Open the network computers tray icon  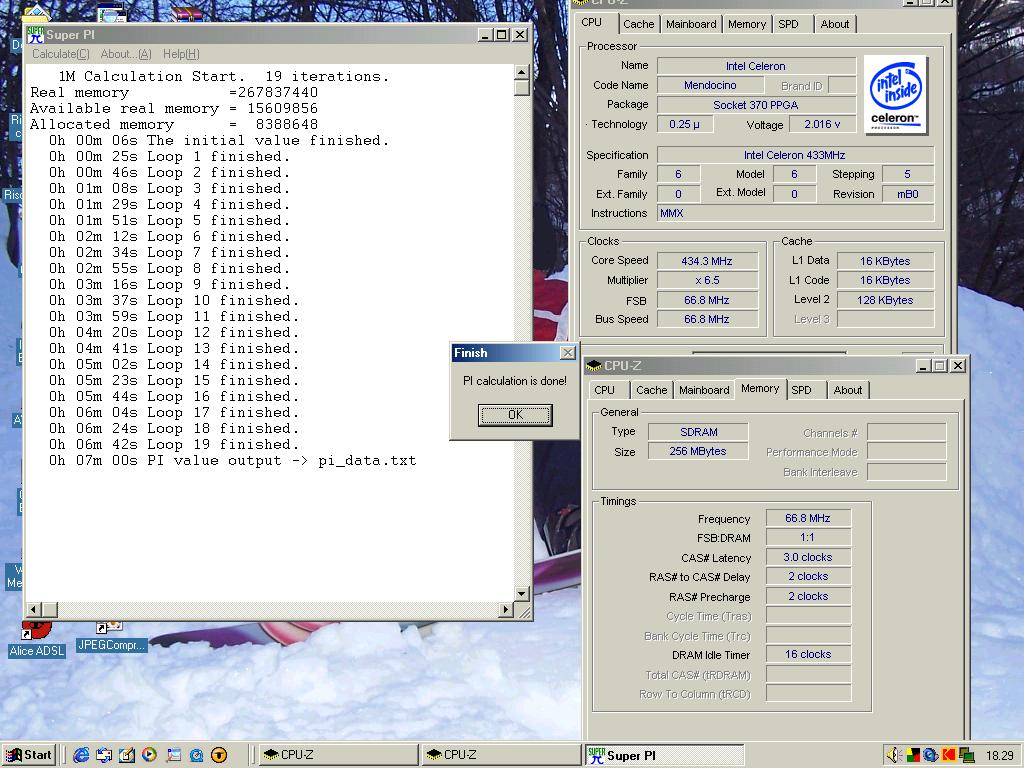coord(967,755)
